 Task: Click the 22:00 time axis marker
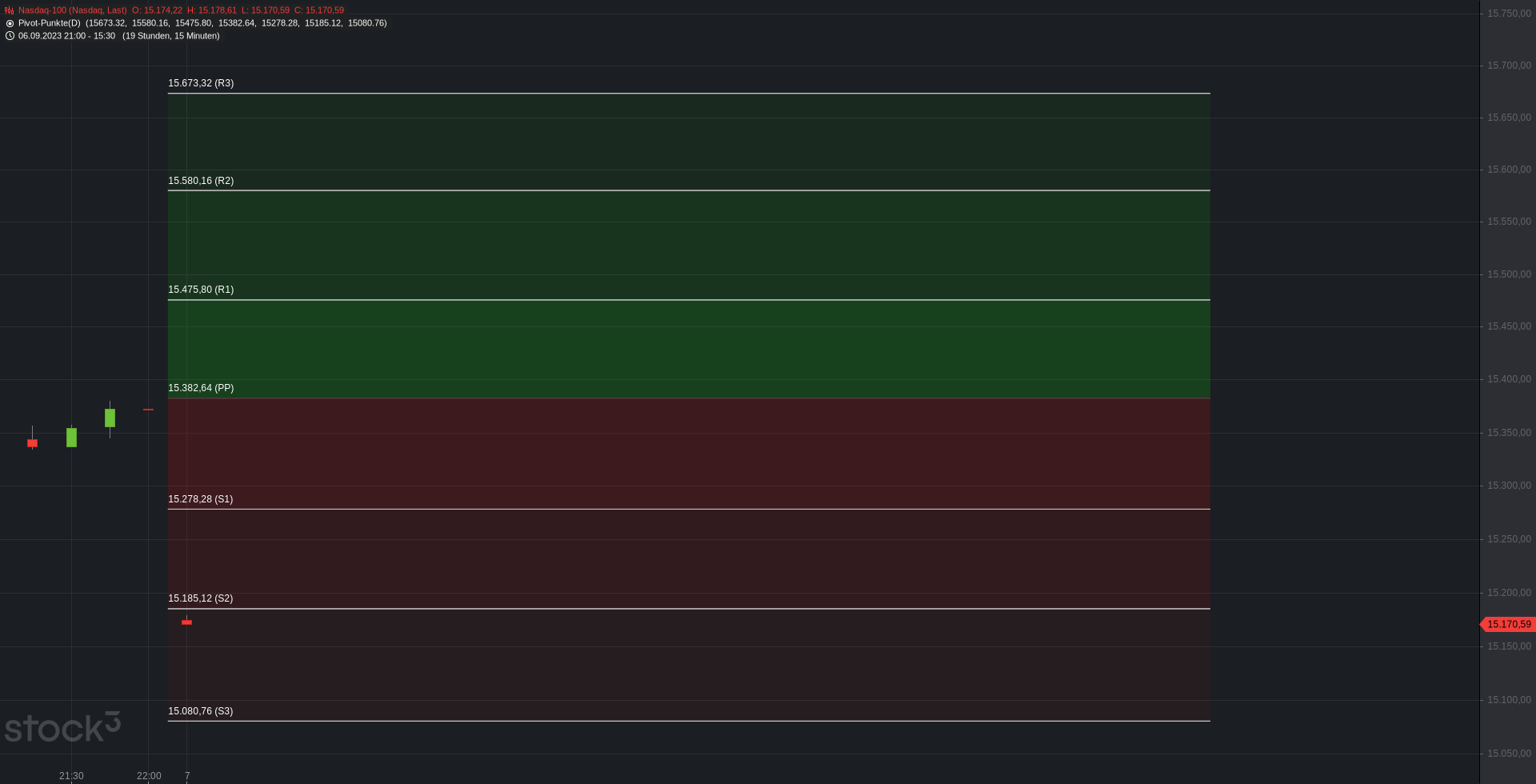pyautogui.click(x=149, y=776)
